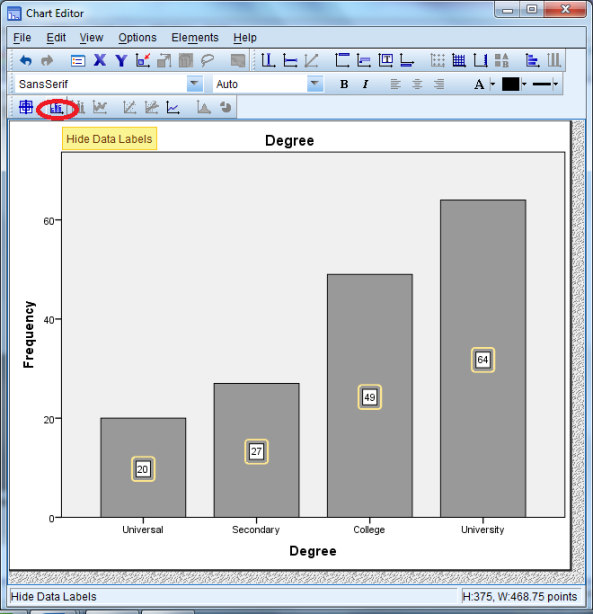Open the Options menu
593x614 pixels.
137,38
